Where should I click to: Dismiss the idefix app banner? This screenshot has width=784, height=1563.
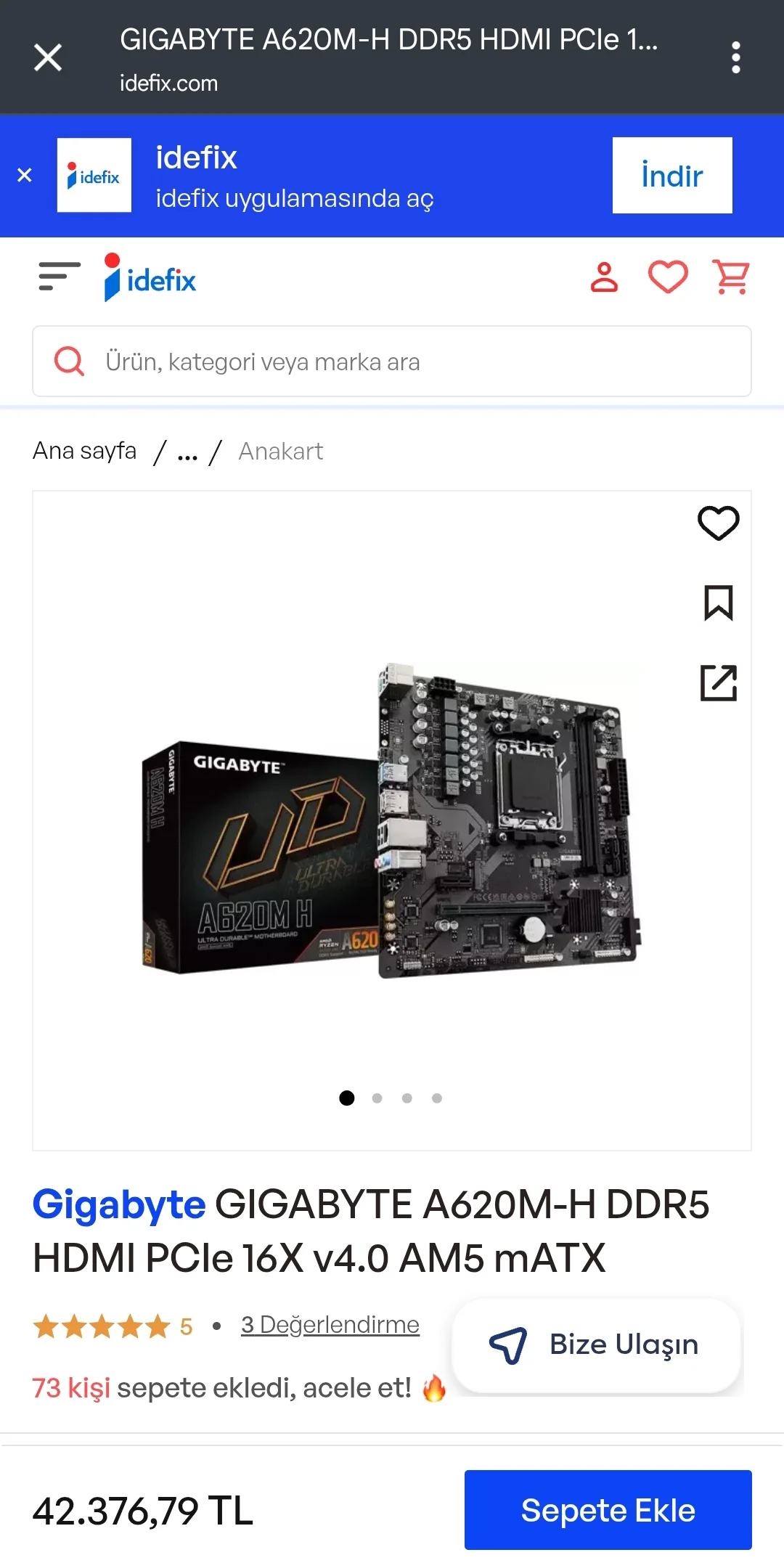point(25,175)
